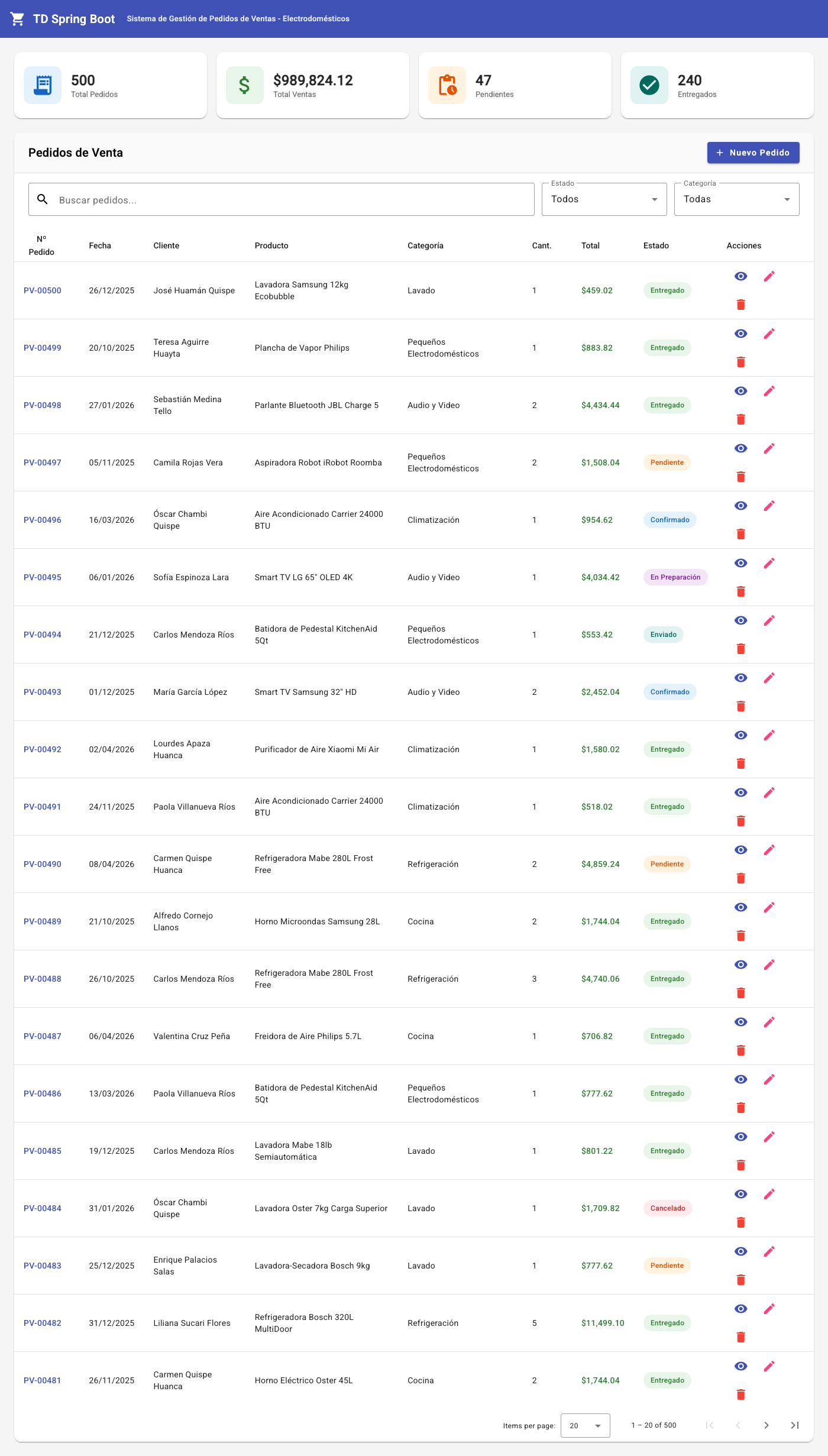The image size is (828, 1456).
Task: Click the Nuevo Pedido button
Action: 753,153
